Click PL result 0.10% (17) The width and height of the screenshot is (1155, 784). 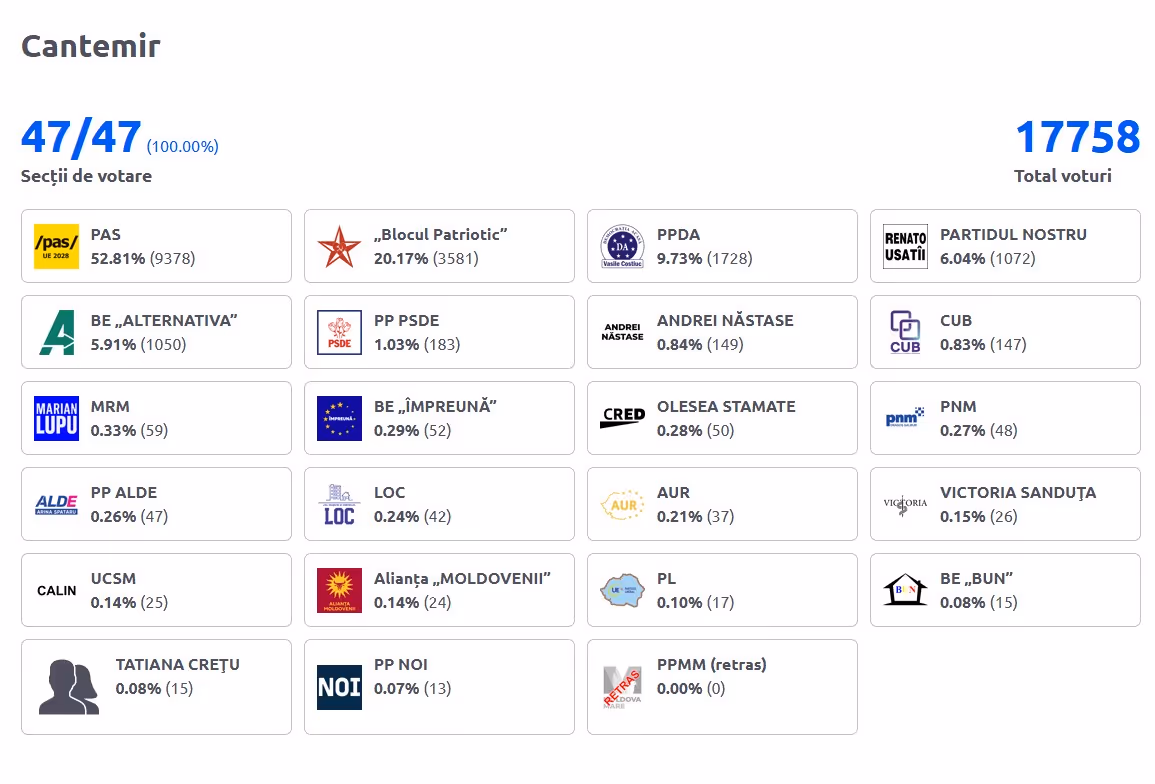696,603
